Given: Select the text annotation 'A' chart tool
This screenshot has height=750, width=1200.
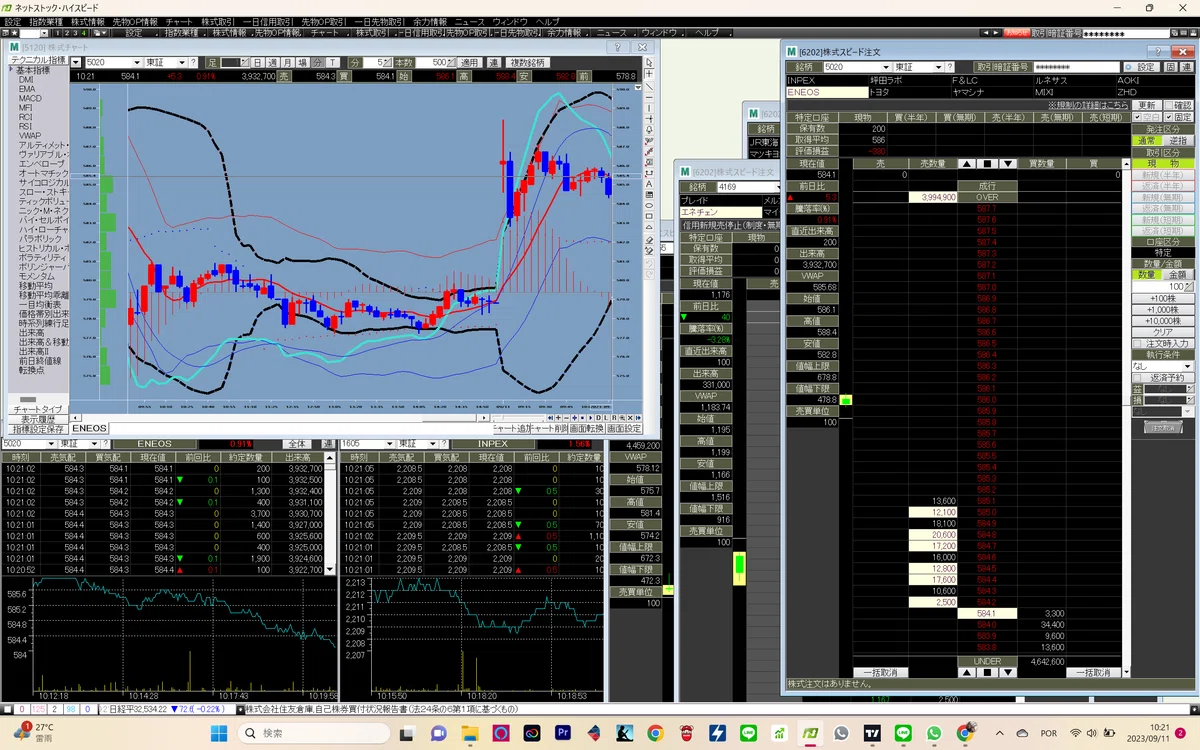Looking at the screenshot, I should pyautogui.click(x=649, y=184).
